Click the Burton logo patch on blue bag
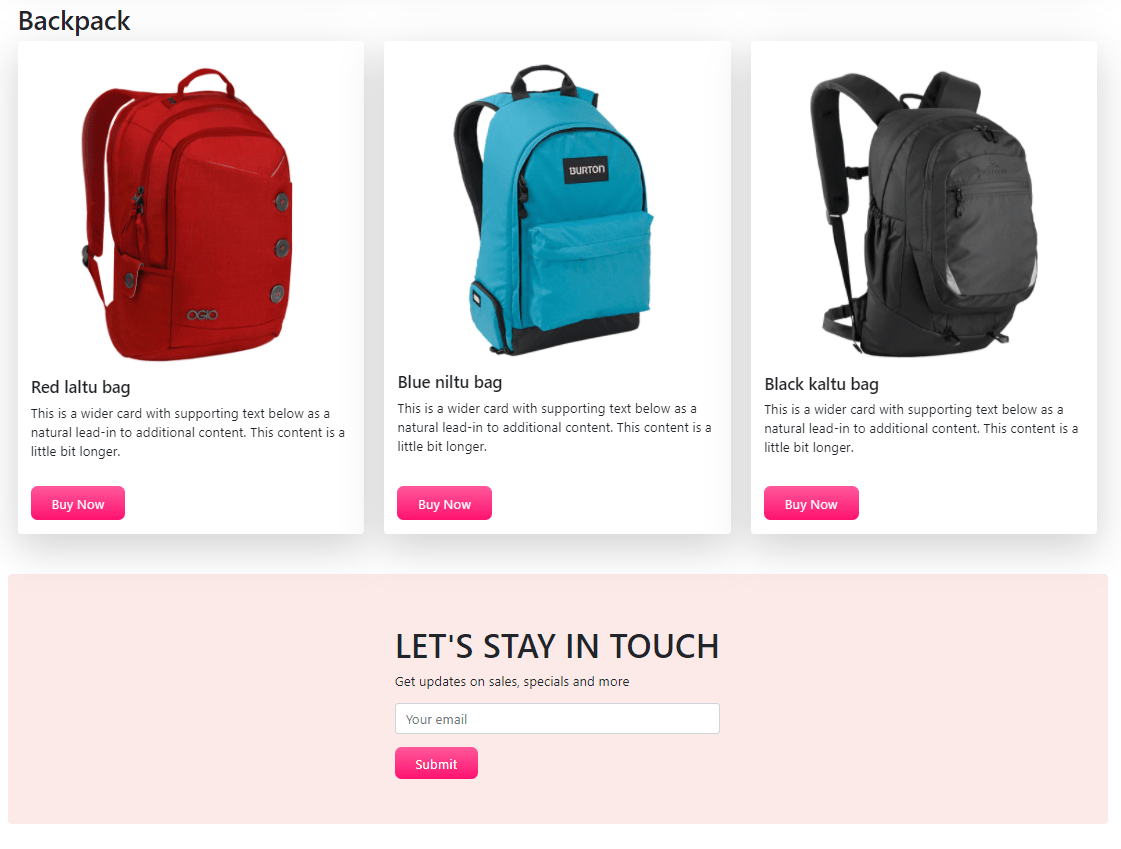This screenshot has height=849, width=1121. pos(586,170)
